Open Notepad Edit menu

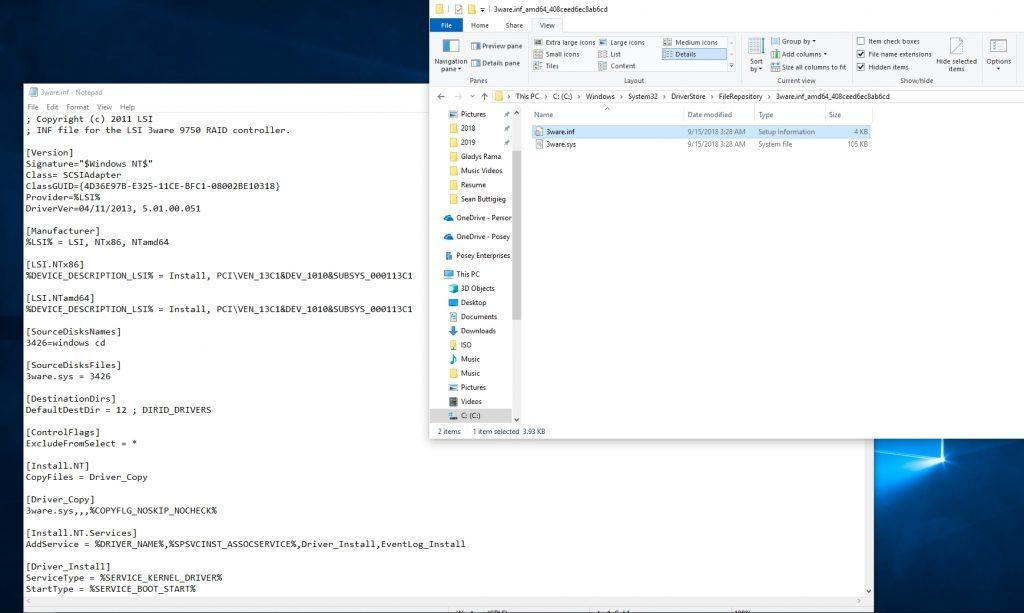[52, 107]
